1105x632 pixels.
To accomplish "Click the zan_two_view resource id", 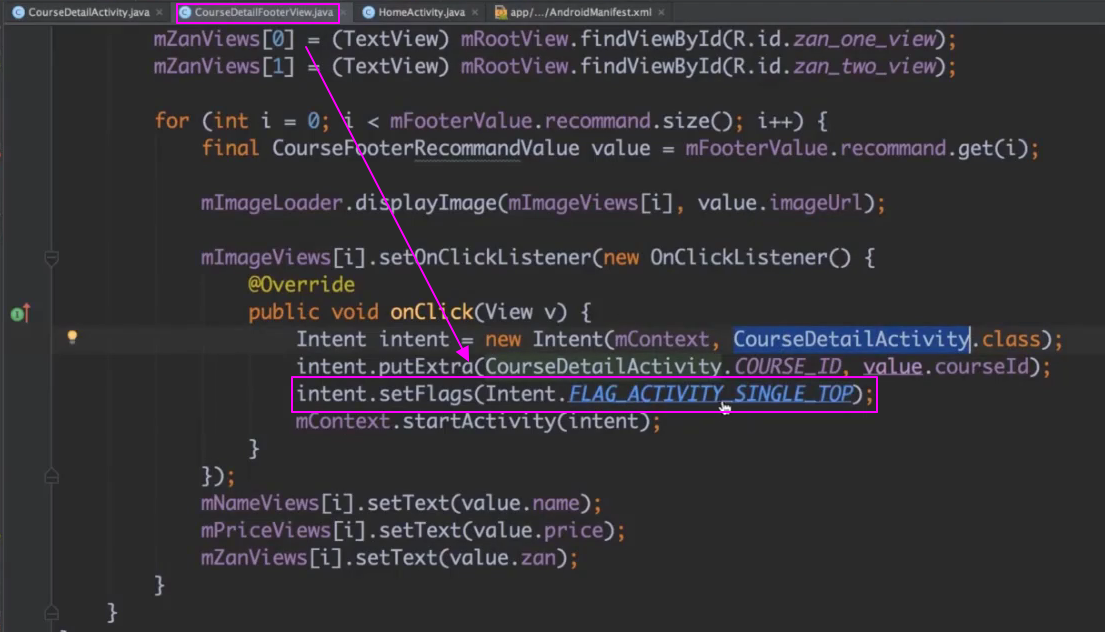I will (x=865, y=66).
